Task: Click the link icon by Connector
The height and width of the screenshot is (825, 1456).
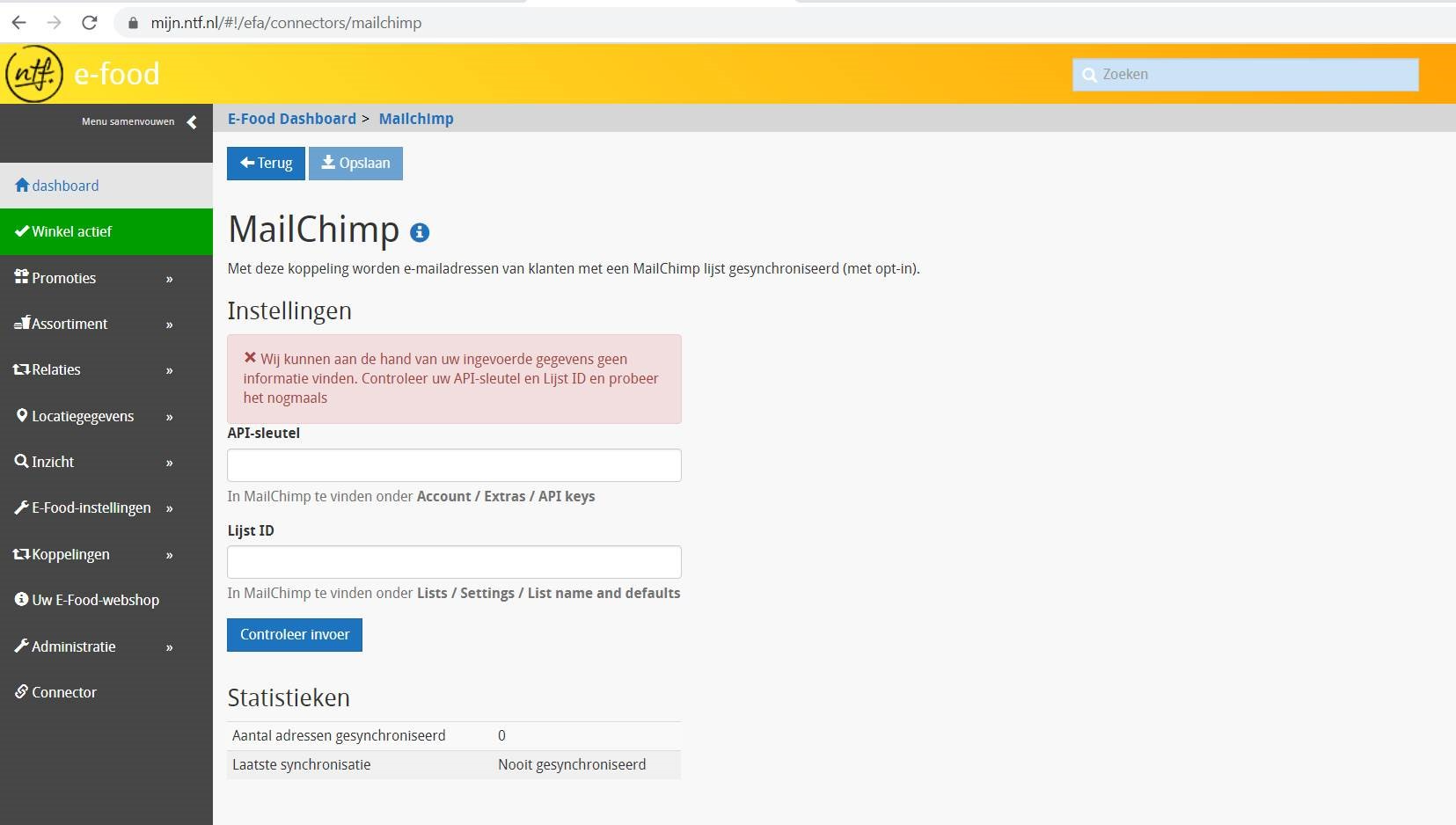Action: pyautogui.click(x=22, y=691)
